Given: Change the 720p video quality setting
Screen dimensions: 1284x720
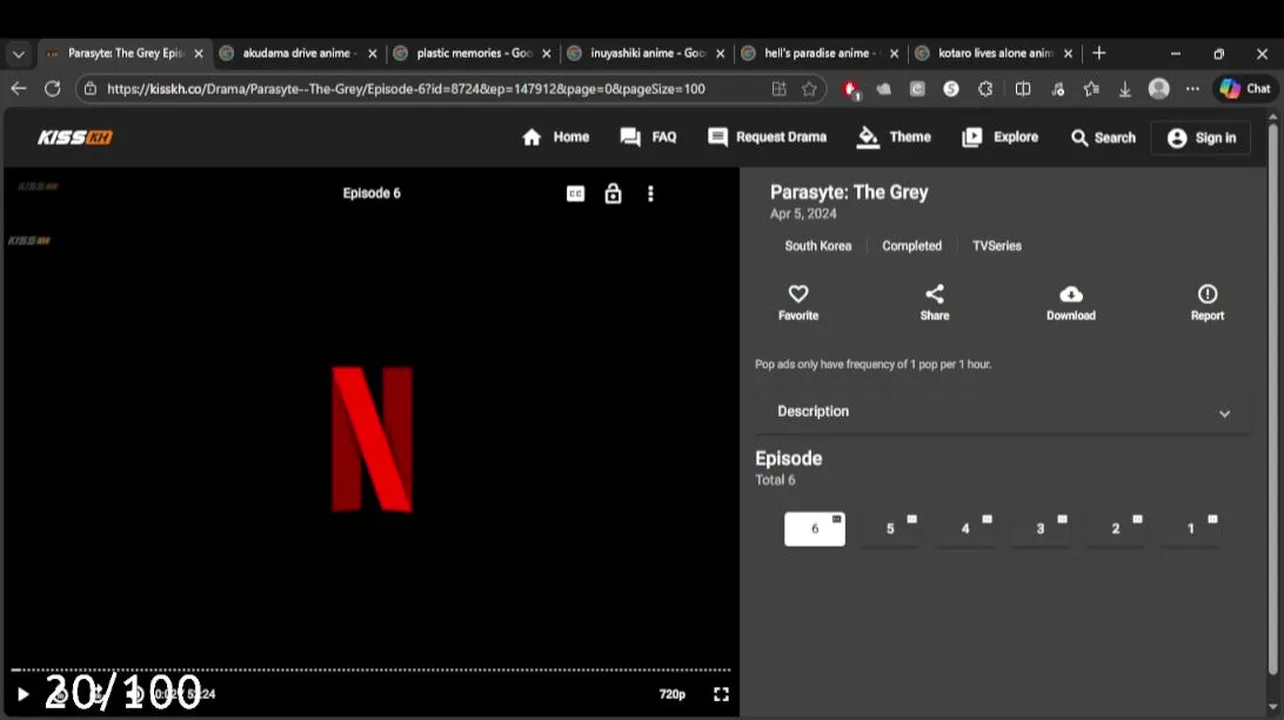Looking at the screenshot, I should coord(672,694).
